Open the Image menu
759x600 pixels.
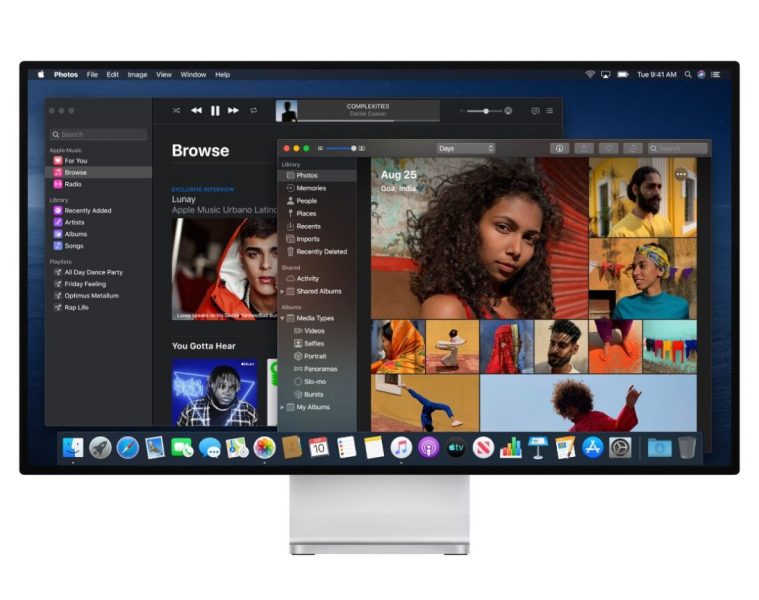[x=137, y=75]
